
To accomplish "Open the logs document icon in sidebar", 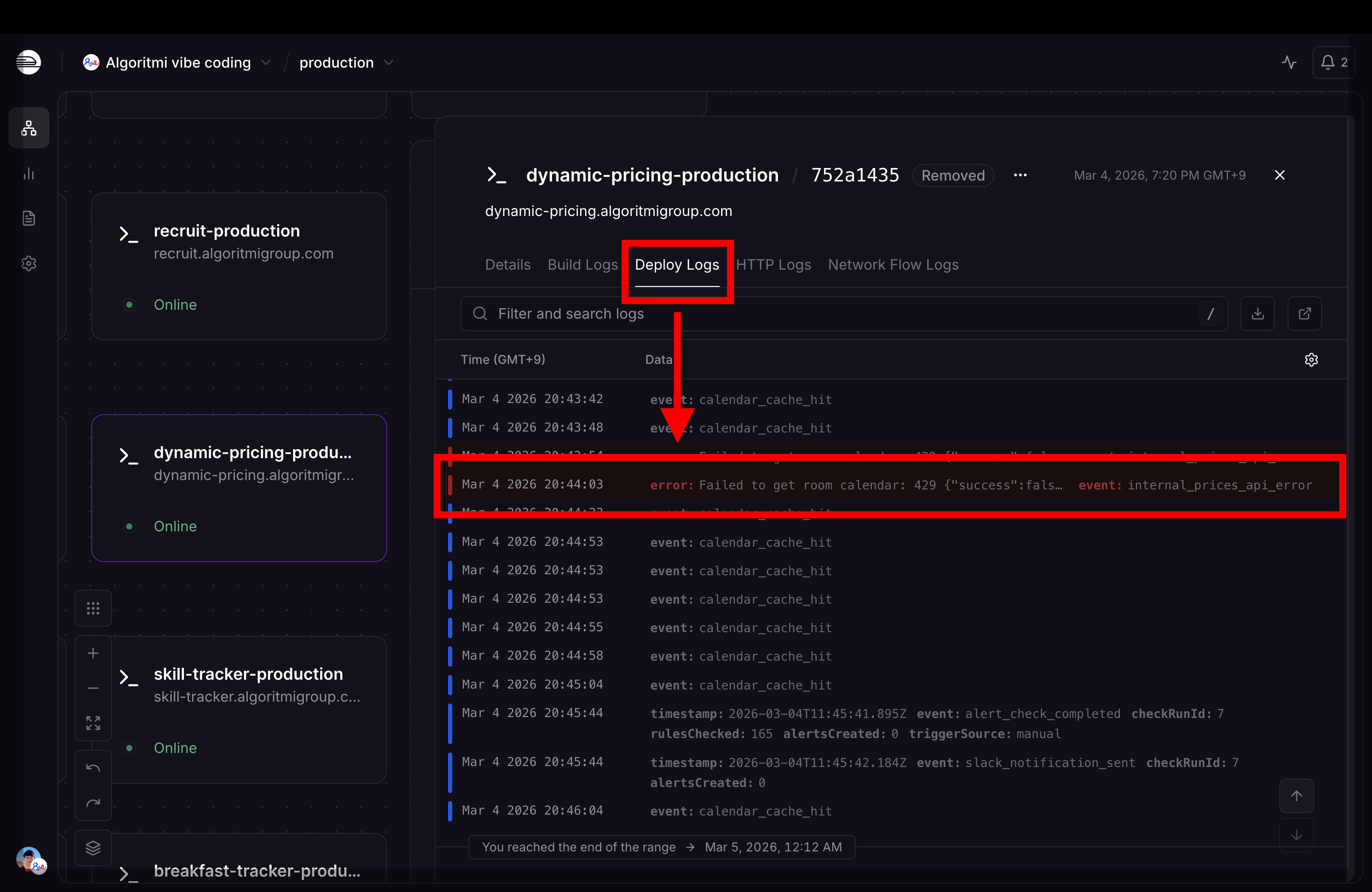I will pos(28,217).
